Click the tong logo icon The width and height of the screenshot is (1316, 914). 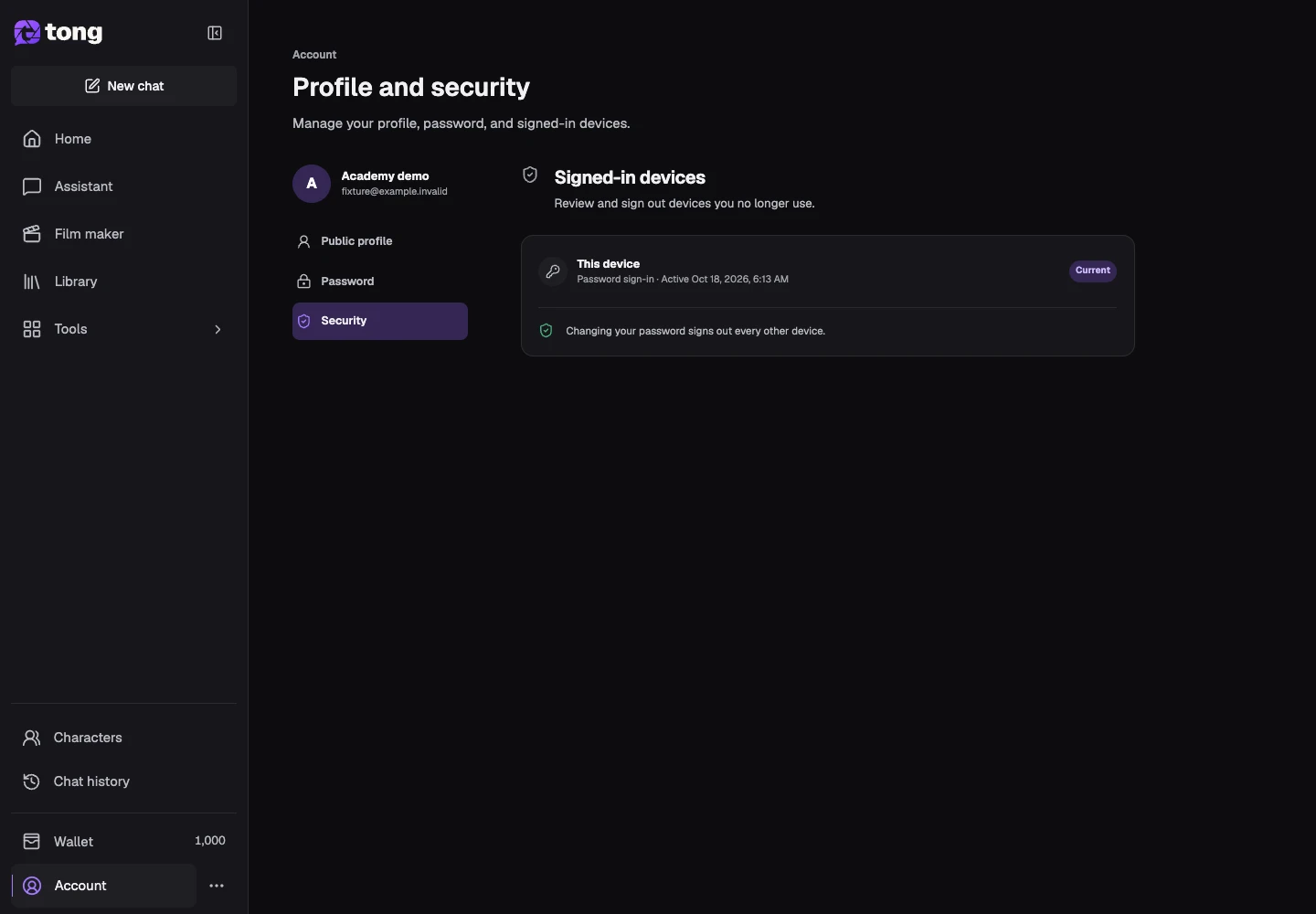(27, 33)
